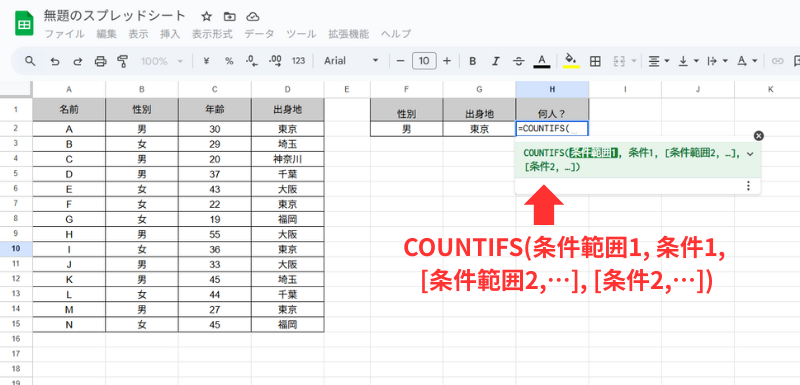Screen dimensions: 800x385
Task: Print the spreadsheet via printer icon
Action: coord(101,61)
